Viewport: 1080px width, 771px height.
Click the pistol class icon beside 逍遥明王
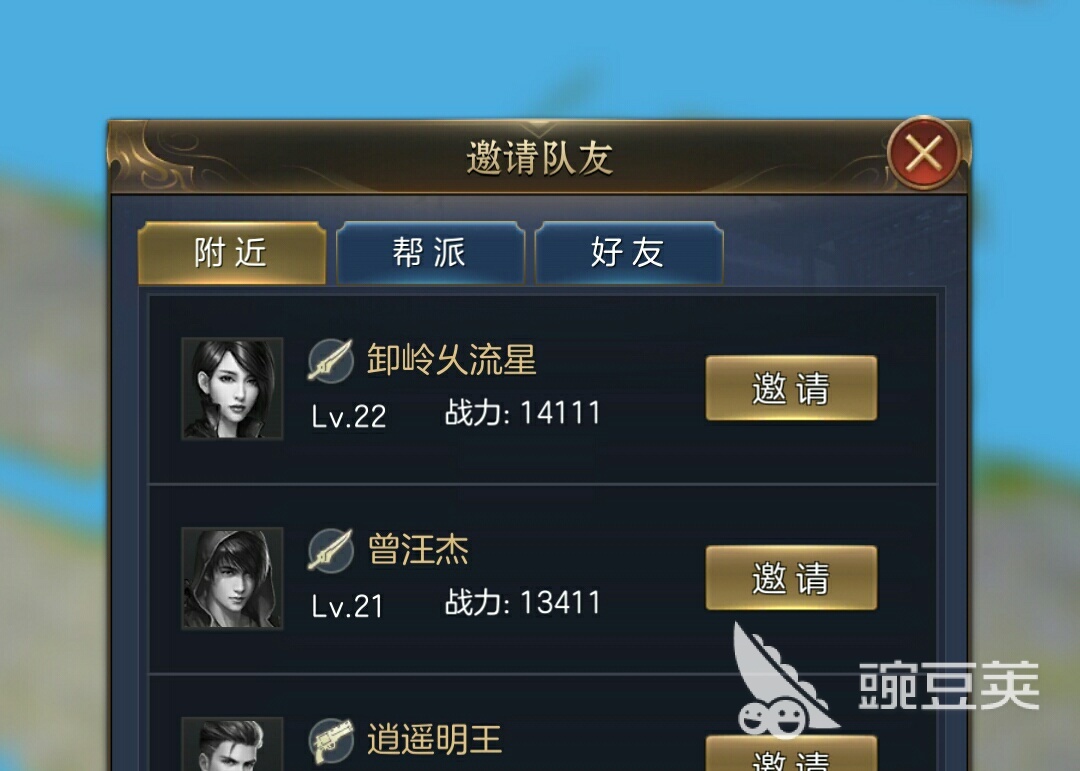[x=331, y=740]
